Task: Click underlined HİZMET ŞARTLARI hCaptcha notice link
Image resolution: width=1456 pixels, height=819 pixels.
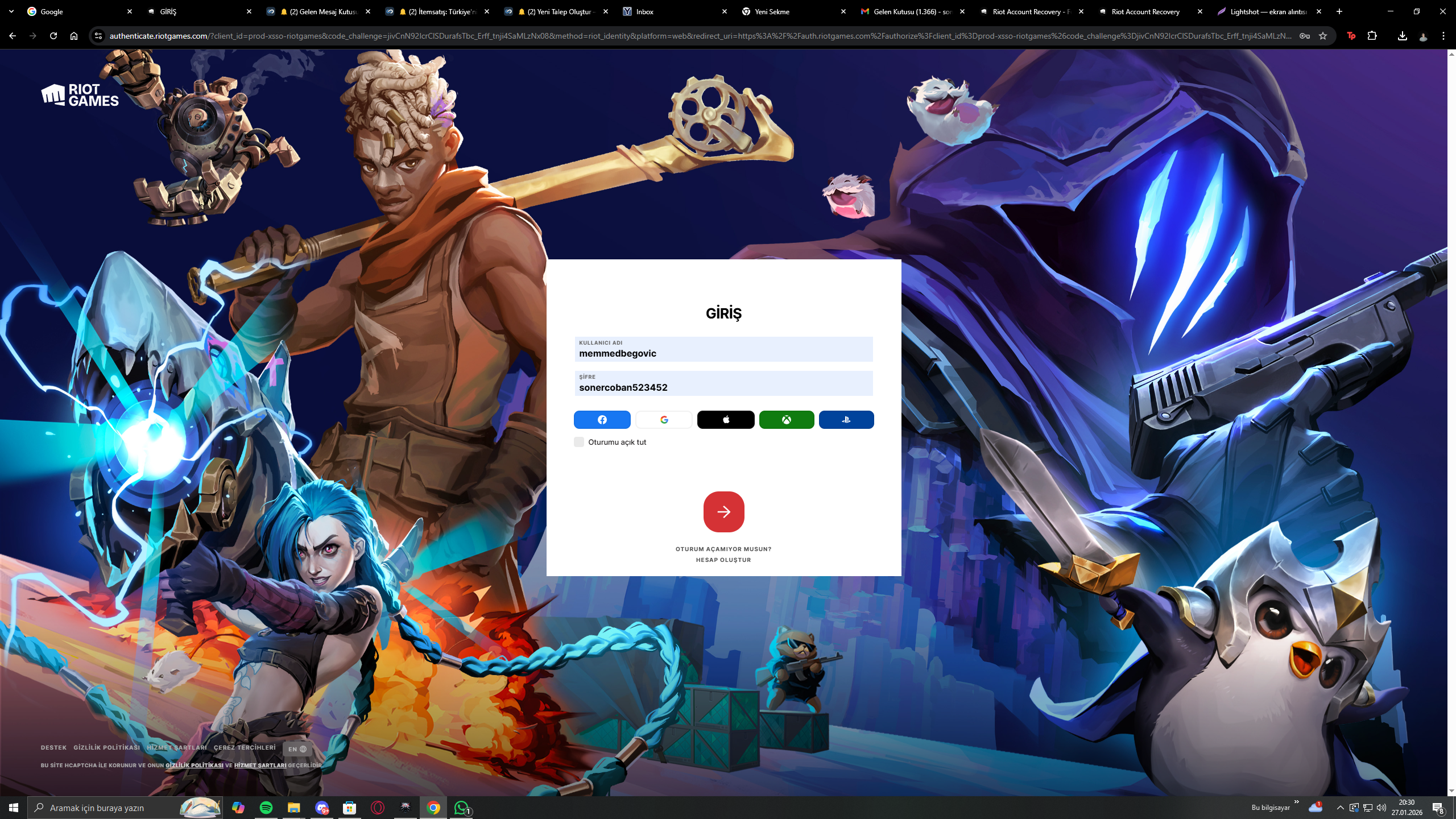Action: coord(260,766)
